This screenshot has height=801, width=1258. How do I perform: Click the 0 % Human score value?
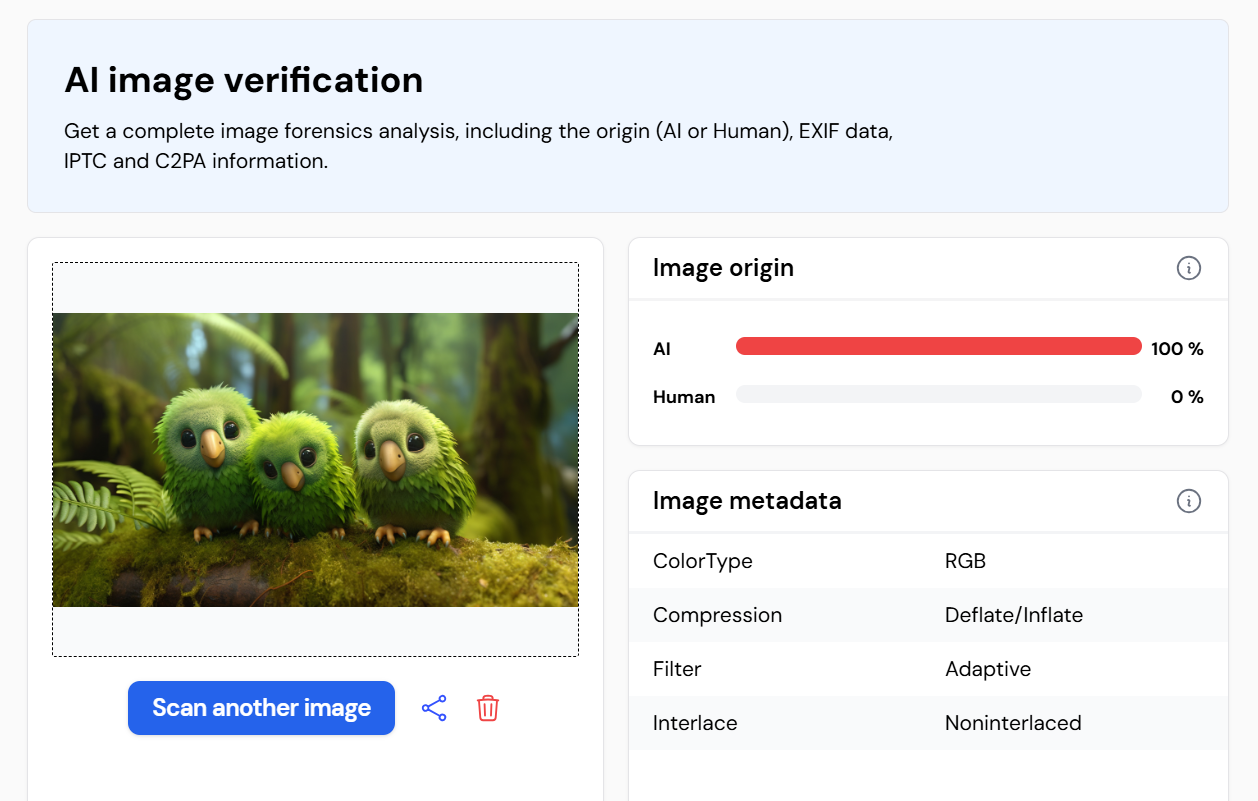coord(1187,397)
